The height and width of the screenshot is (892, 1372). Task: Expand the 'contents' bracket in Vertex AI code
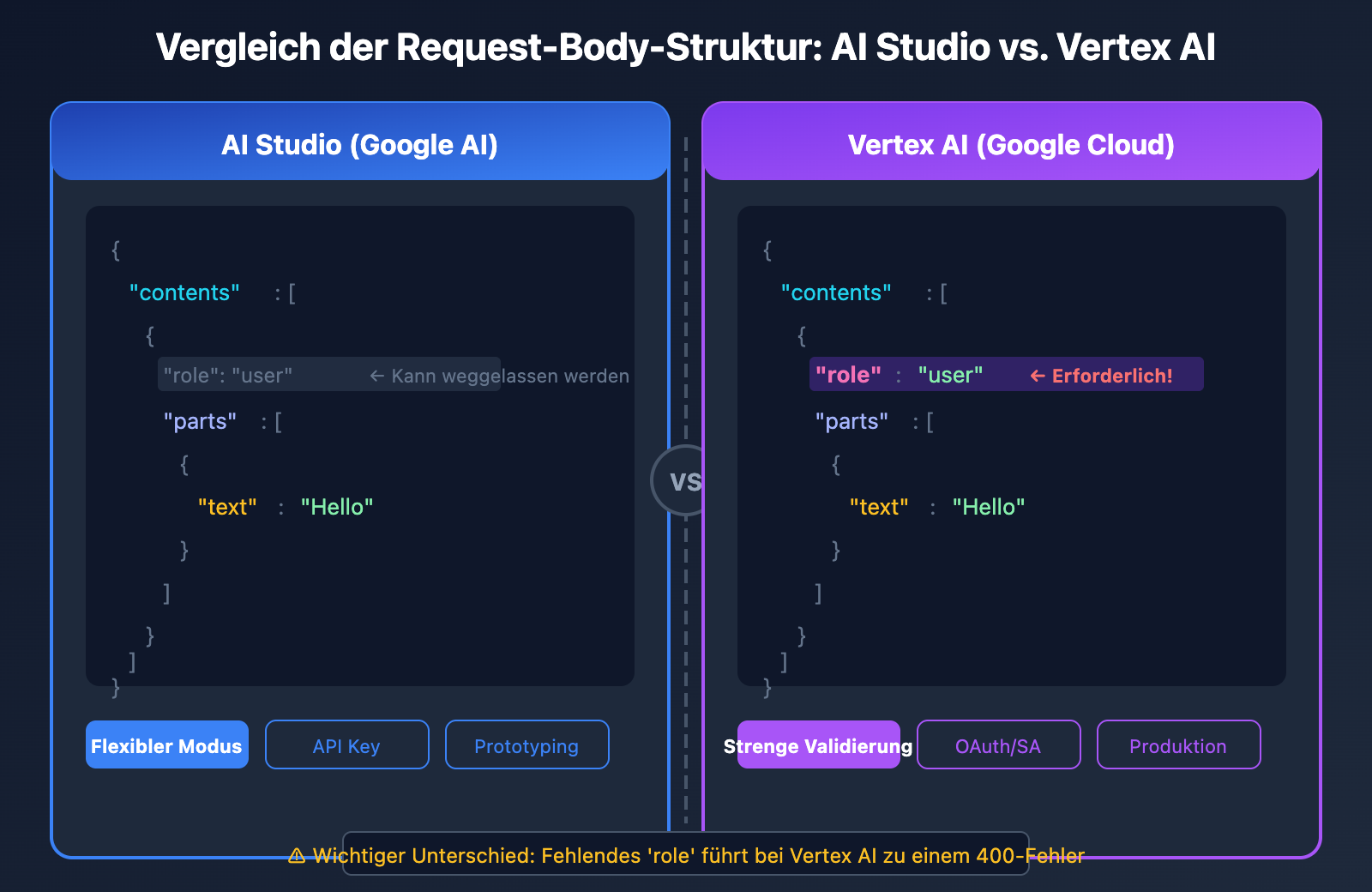pyautogui.click(x=835, y=292)
